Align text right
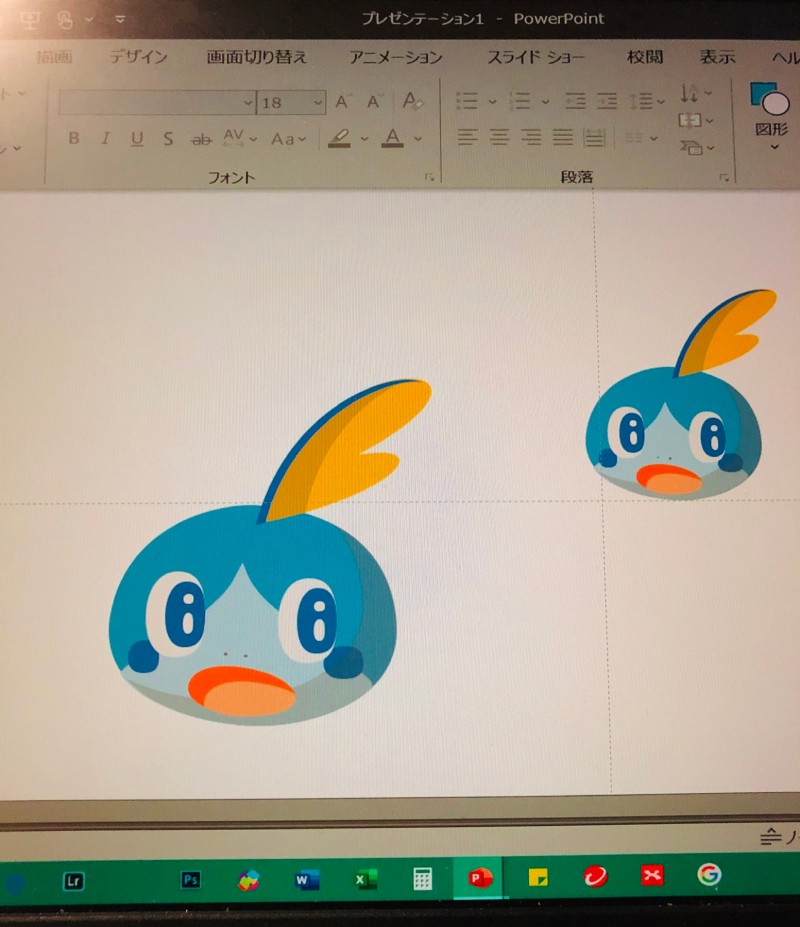Screen dimensions: 800x927 pyautogui.click(x=531, y=137)
